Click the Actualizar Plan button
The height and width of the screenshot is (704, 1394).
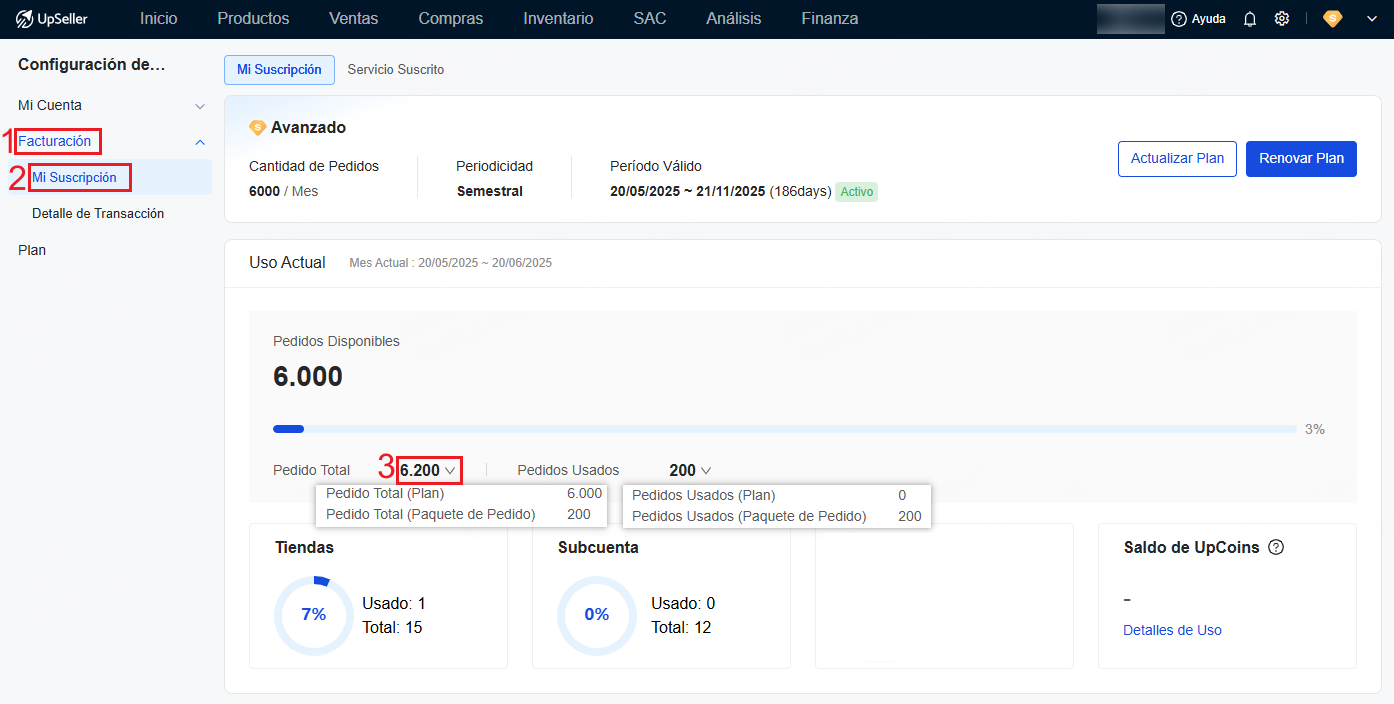(1177, 159)
